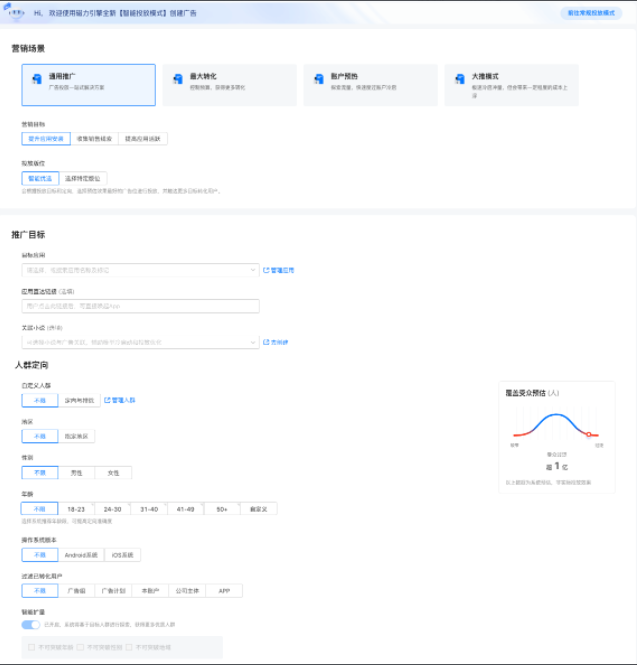The image size is (637, 665).
Task: Filter converted users by 广告计划
Action: coord(113,591)
